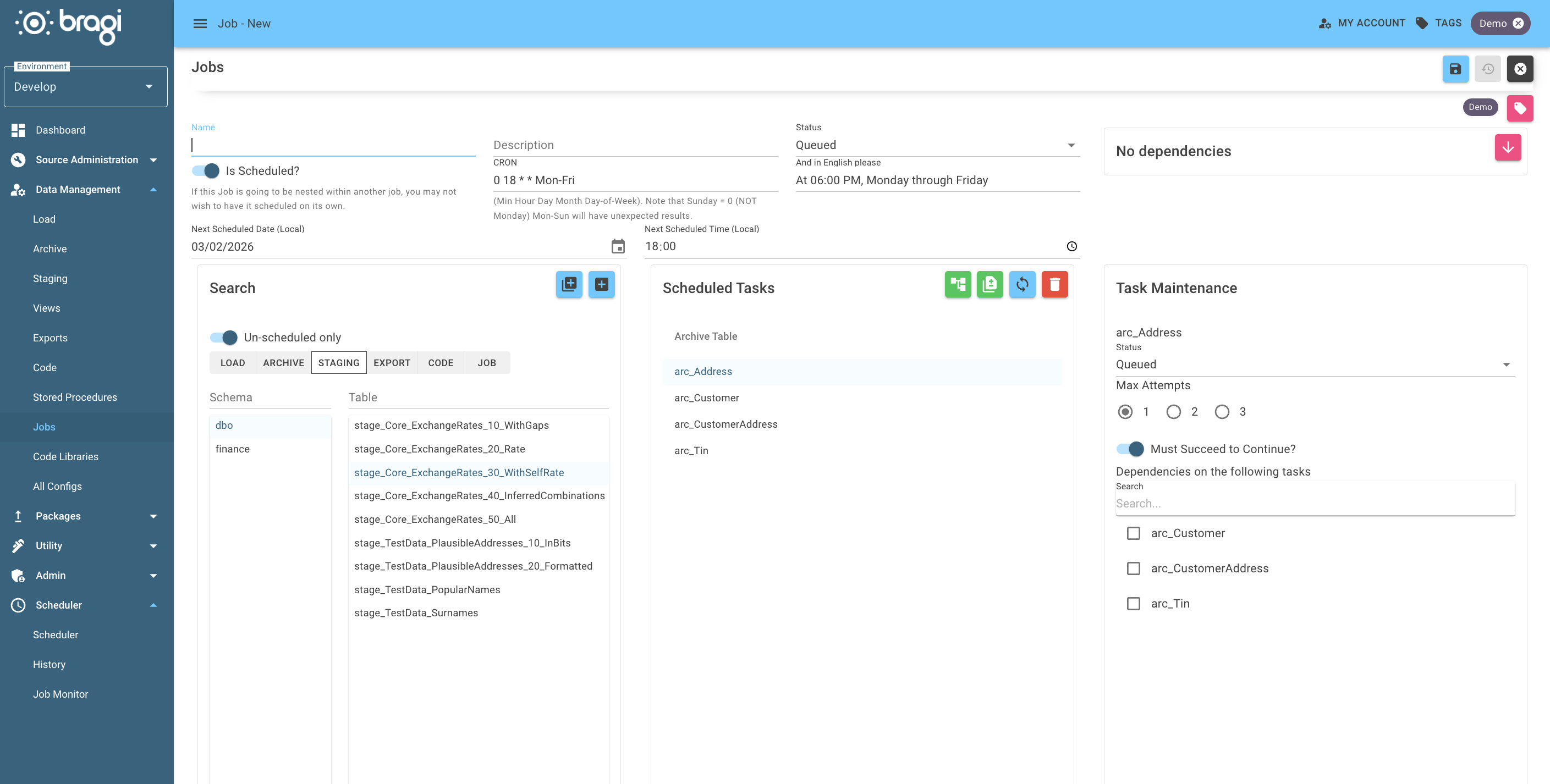
Task: Expand Packages menu arrow
Action: [x=153, y=516]
